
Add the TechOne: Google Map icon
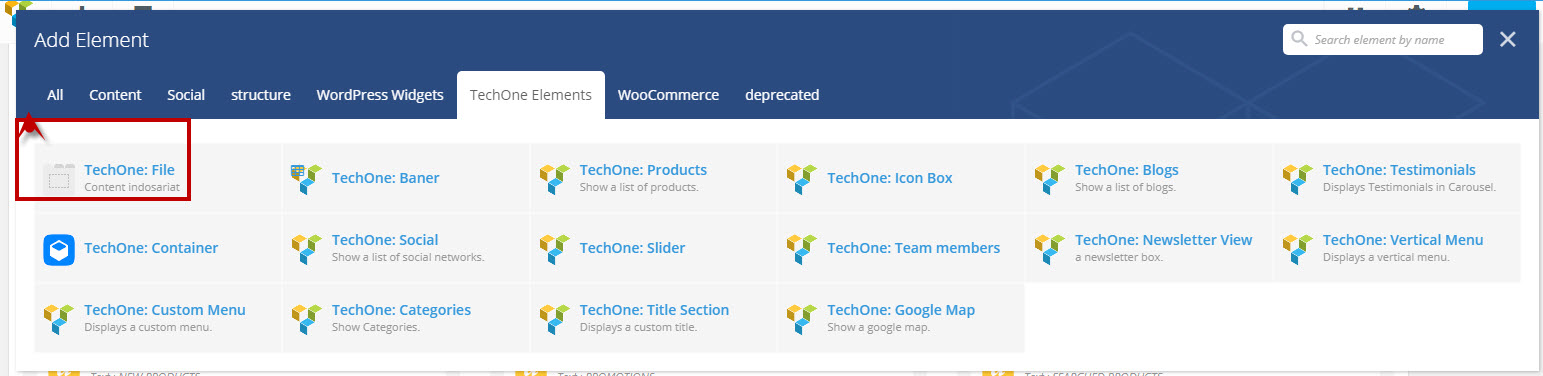(x=803, y=318)
